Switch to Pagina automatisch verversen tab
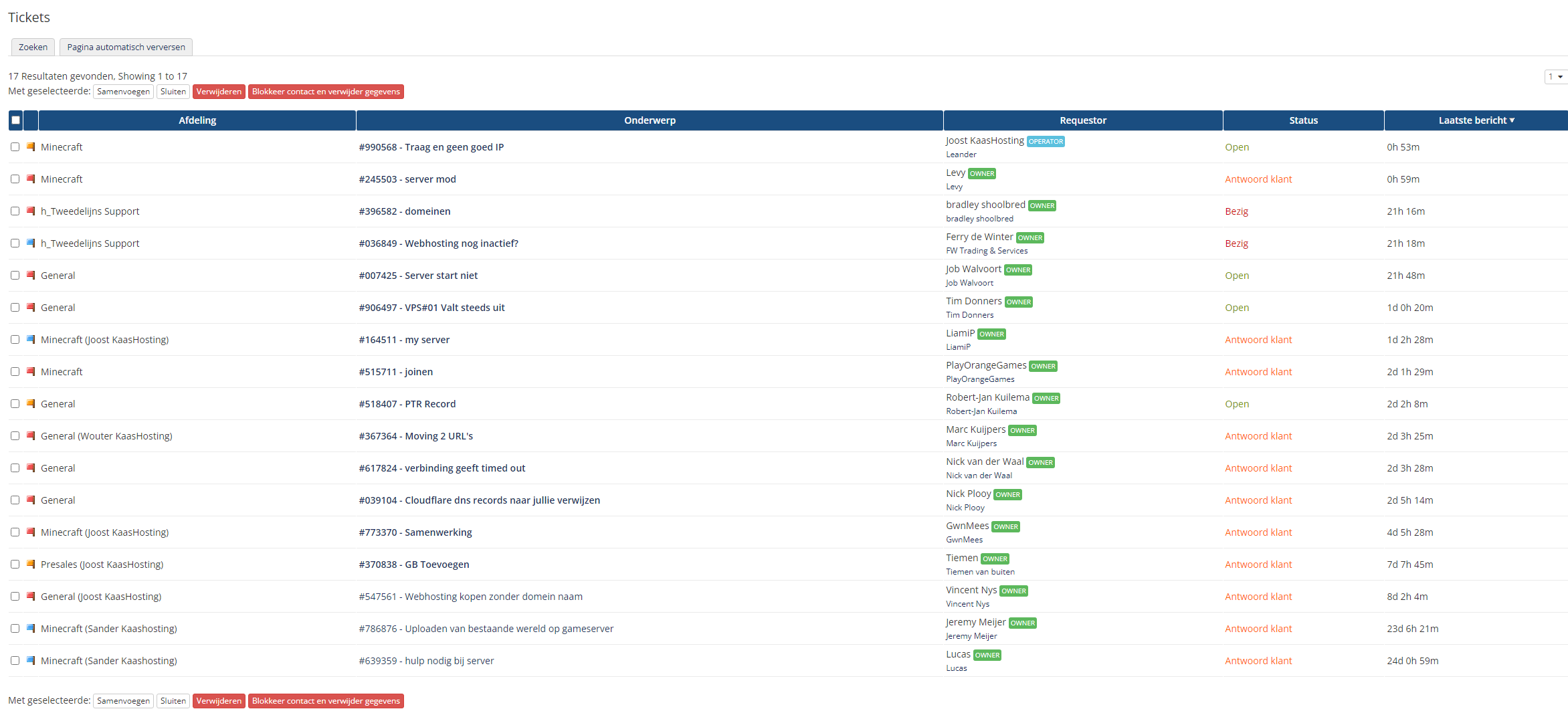Screen dimensions: 1568x709 point(126,47)
